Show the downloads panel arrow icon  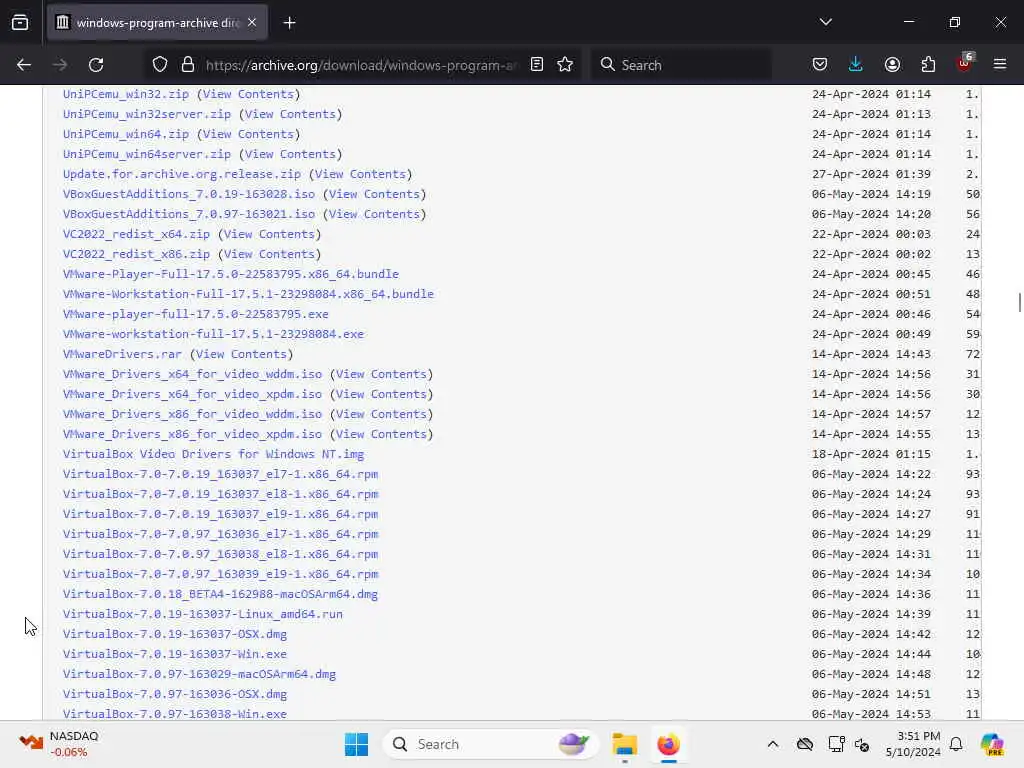pyautogui.click(x=856, y=65)
